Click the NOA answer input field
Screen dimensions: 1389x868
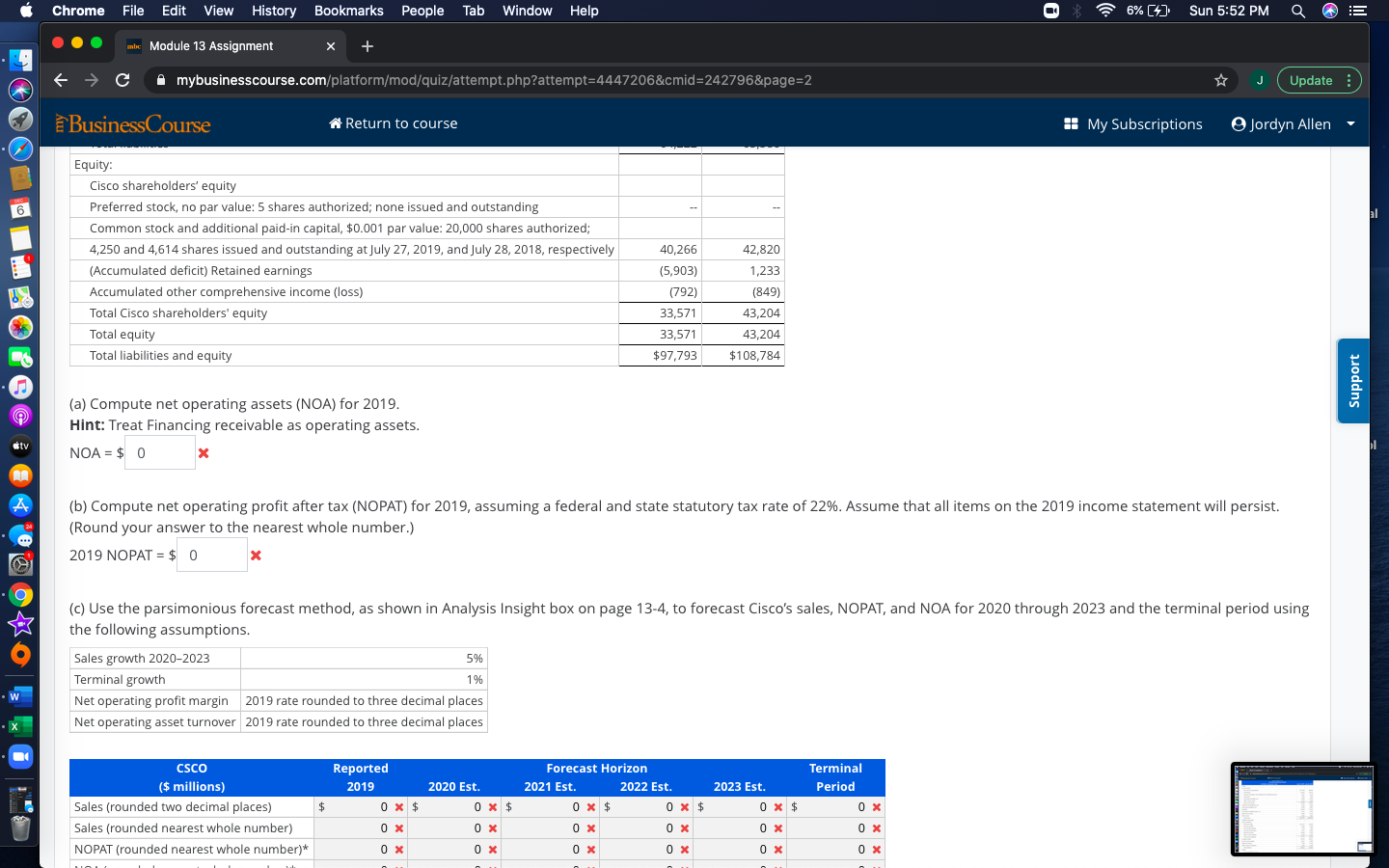click(159, 452)
